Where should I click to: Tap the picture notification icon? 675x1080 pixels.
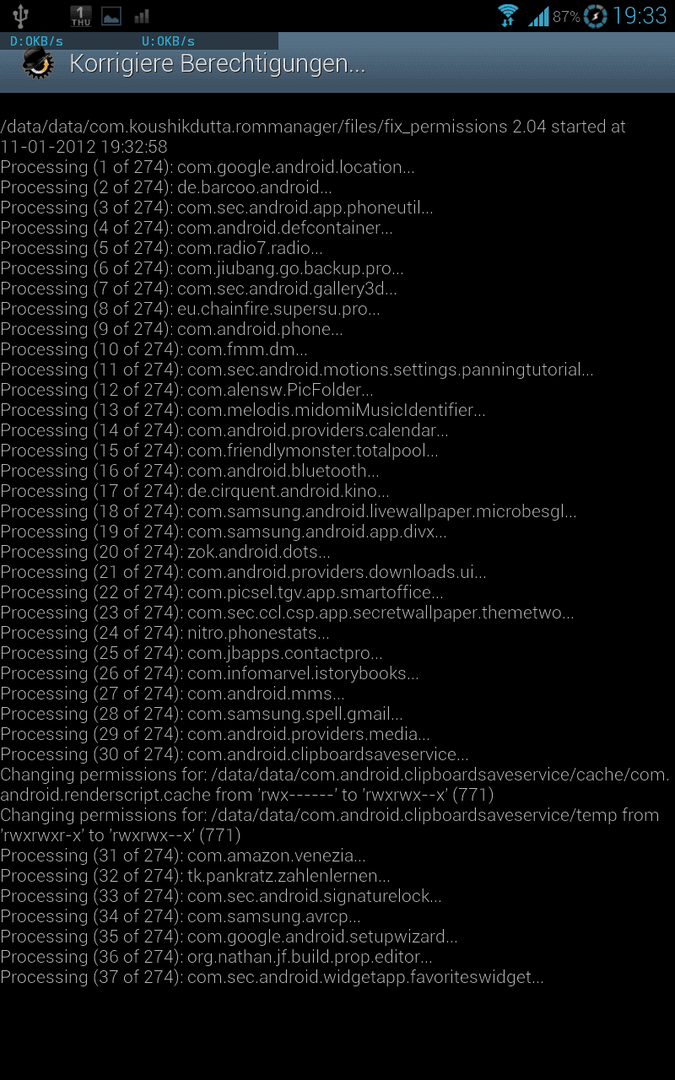[112, 17]
